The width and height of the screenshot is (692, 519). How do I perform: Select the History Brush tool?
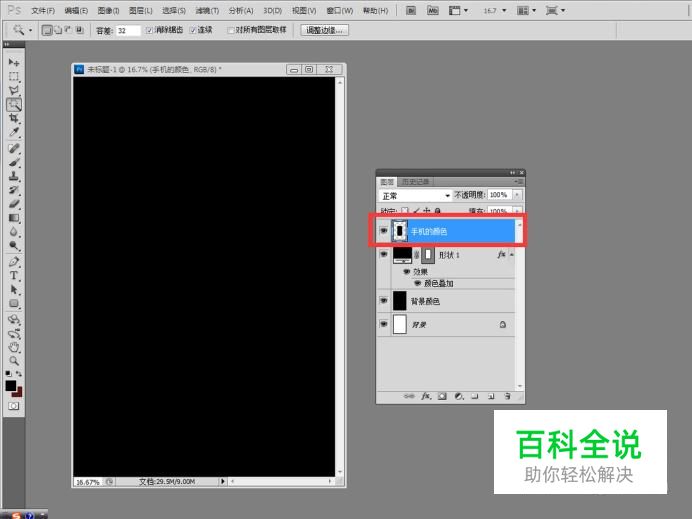click(x=14, y=190)
